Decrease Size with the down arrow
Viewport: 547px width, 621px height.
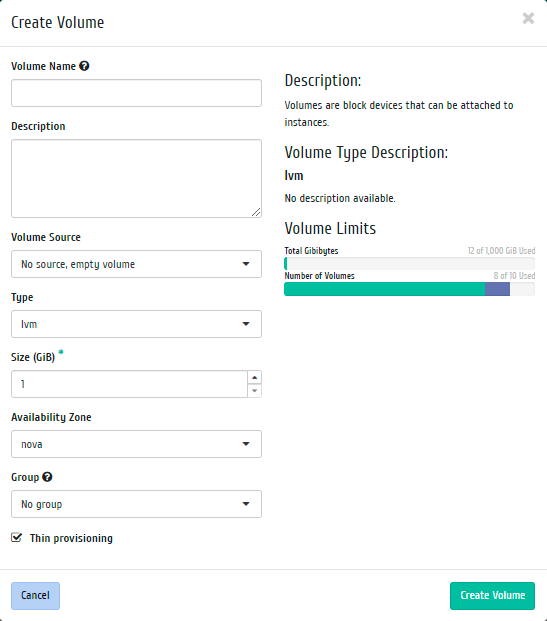point(255,391)
